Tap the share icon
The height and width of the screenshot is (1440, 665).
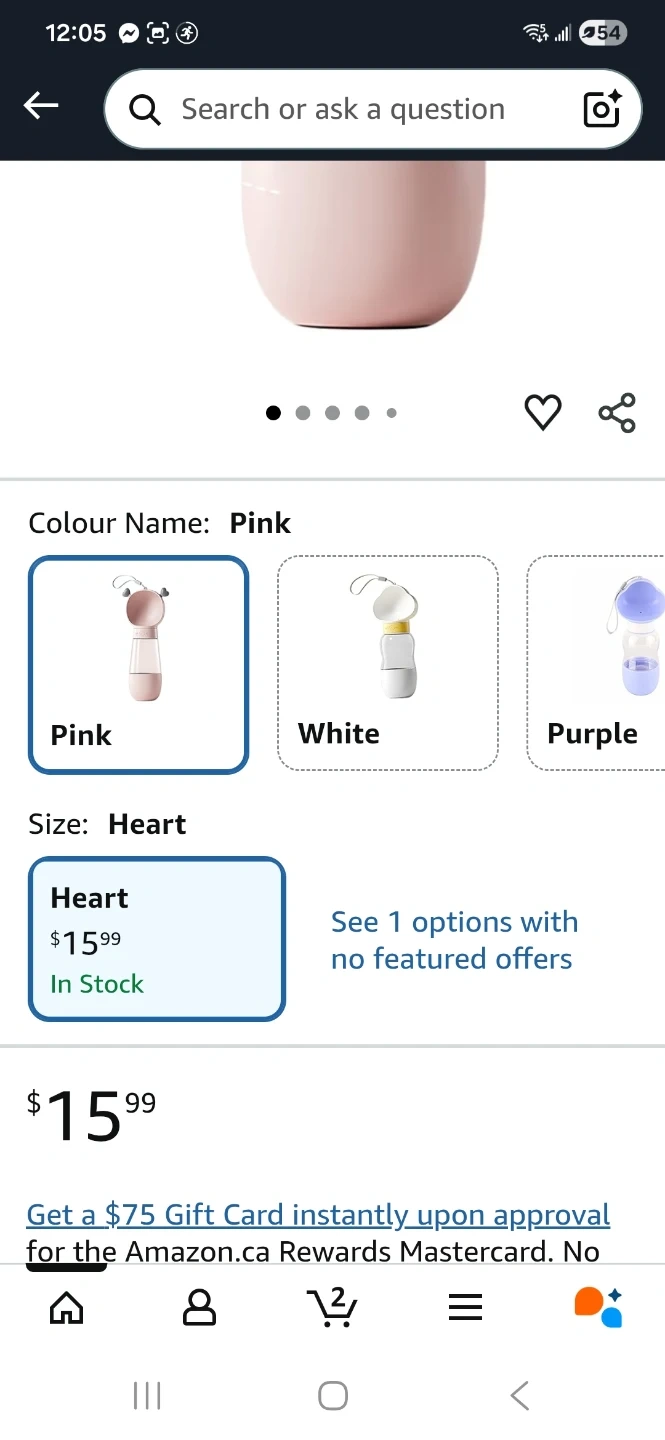tap(617, 412)
